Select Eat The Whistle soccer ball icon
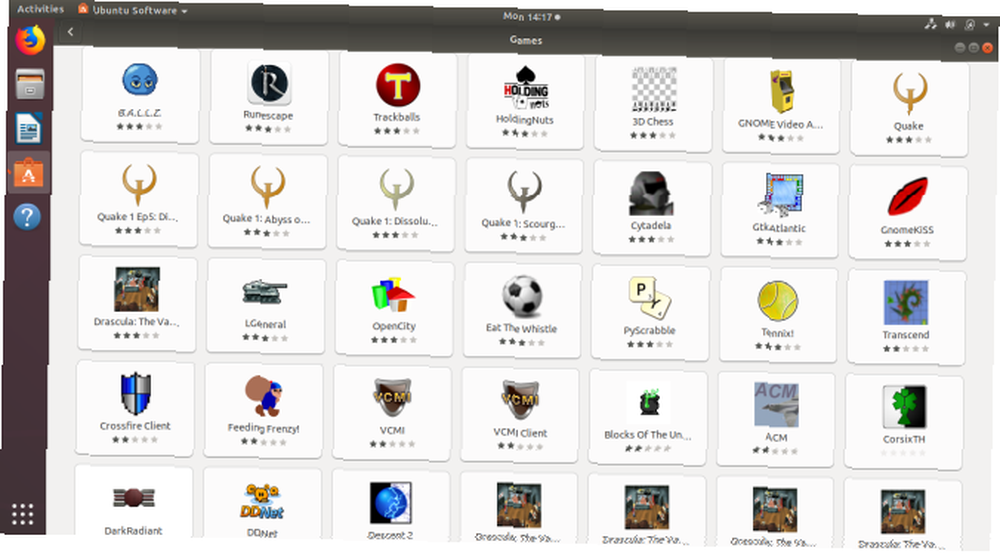This screenshot has width=1000, height=554. (x=522, y=296)
